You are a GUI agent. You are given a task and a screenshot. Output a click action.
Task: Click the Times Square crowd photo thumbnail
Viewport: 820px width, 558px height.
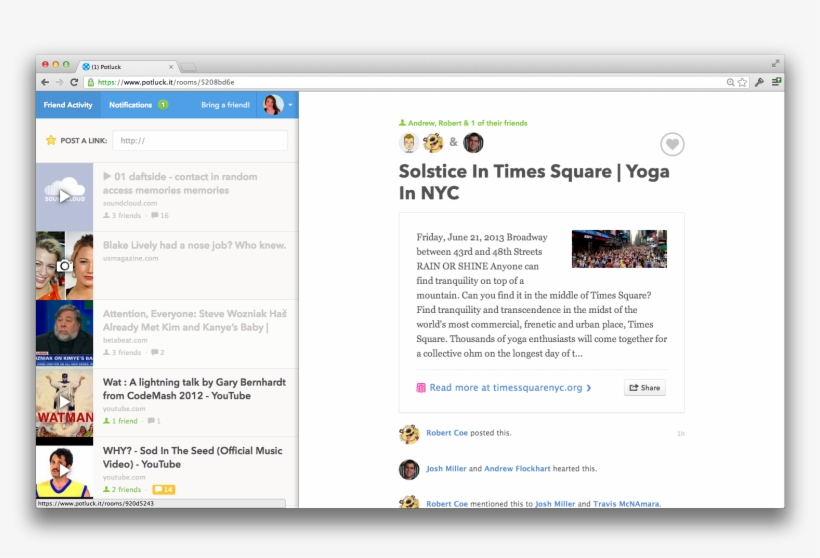pos(619,249)
